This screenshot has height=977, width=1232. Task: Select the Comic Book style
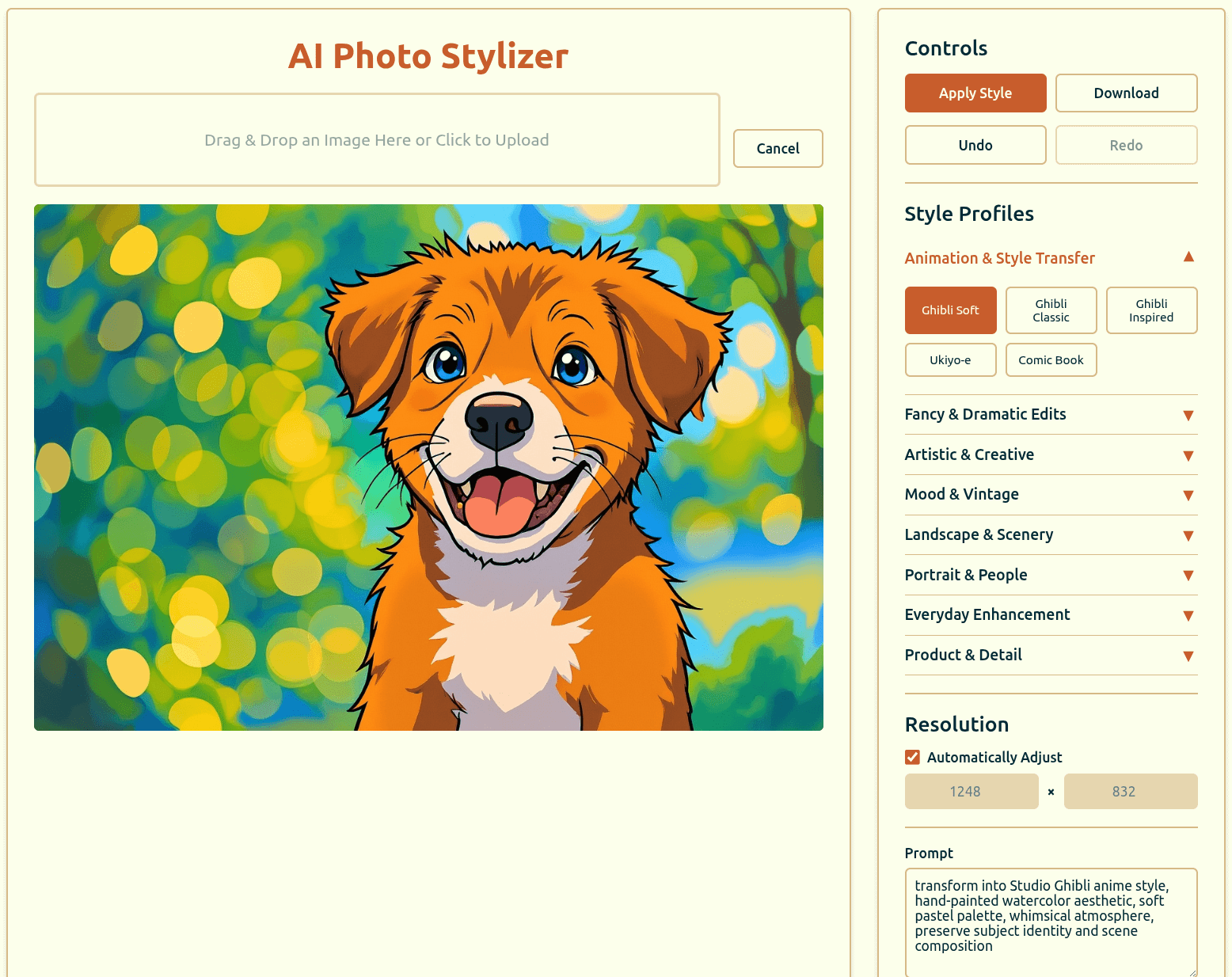(x=1051, y=359)
